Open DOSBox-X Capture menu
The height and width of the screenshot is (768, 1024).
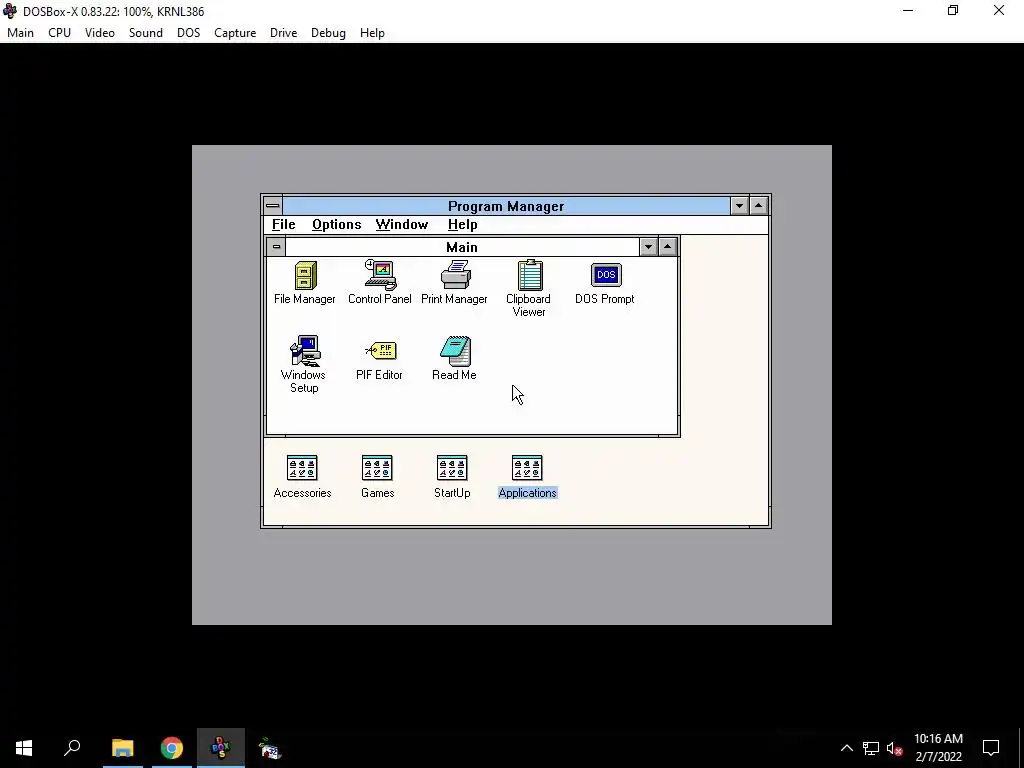pyautogui.click(x=235, y=33)
